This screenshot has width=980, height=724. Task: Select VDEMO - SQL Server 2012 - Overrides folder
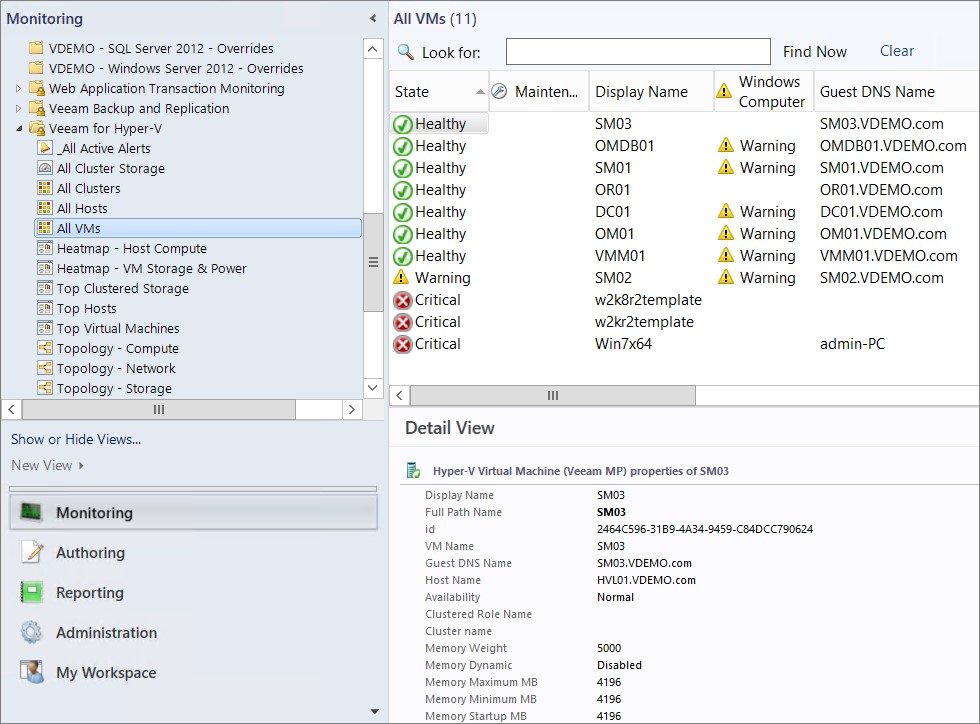161,48
